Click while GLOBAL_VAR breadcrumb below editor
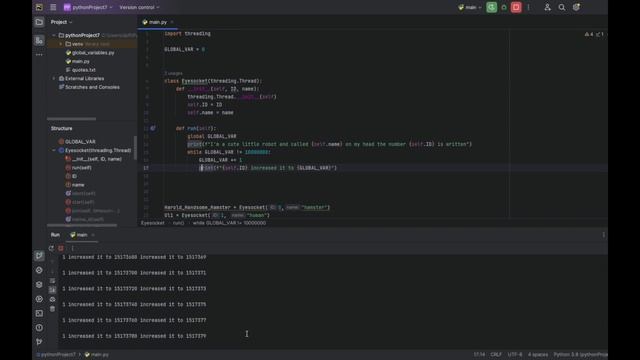 click(x=229, y=223)
